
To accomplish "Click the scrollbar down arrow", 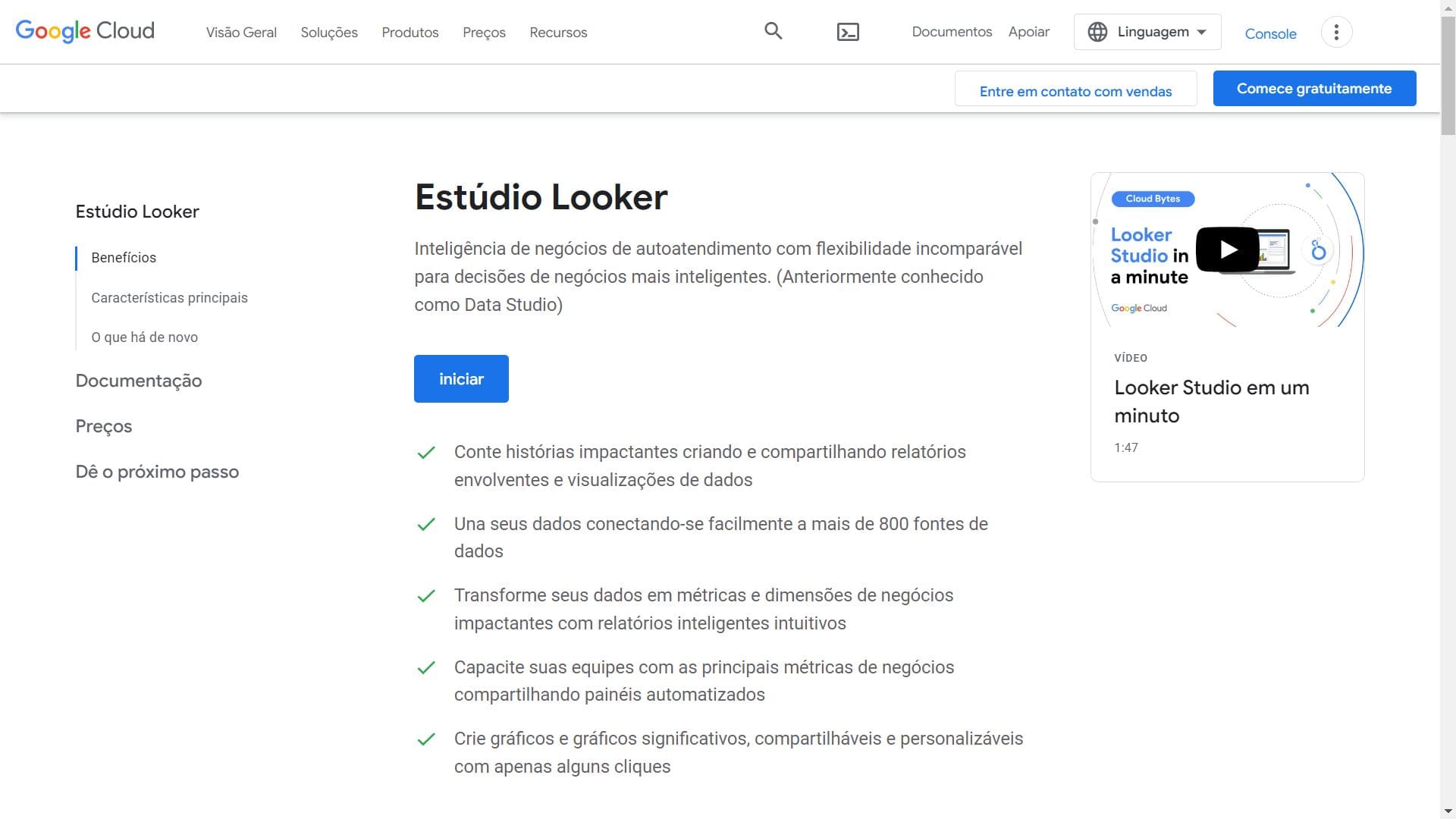I will click(1448, 811).
